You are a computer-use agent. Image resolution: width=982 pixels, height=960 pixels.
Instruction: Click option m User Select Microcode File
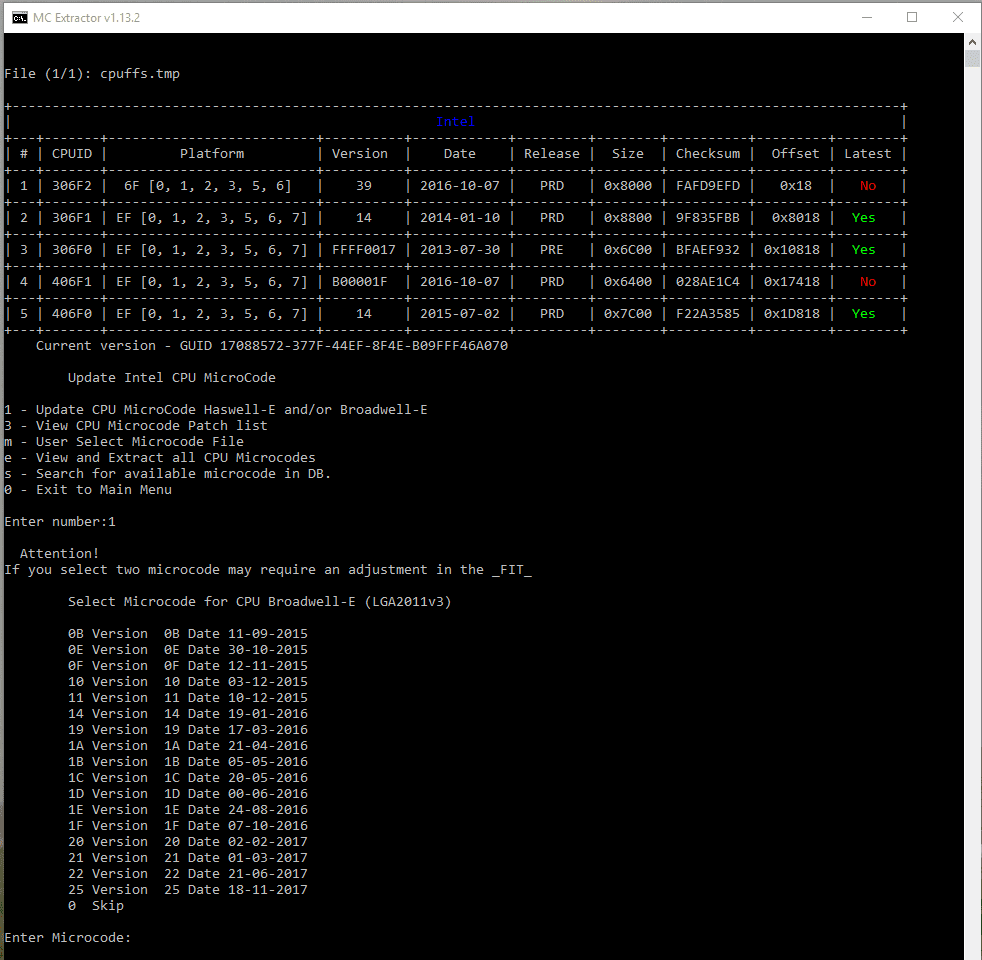click(x=124, y=441)
